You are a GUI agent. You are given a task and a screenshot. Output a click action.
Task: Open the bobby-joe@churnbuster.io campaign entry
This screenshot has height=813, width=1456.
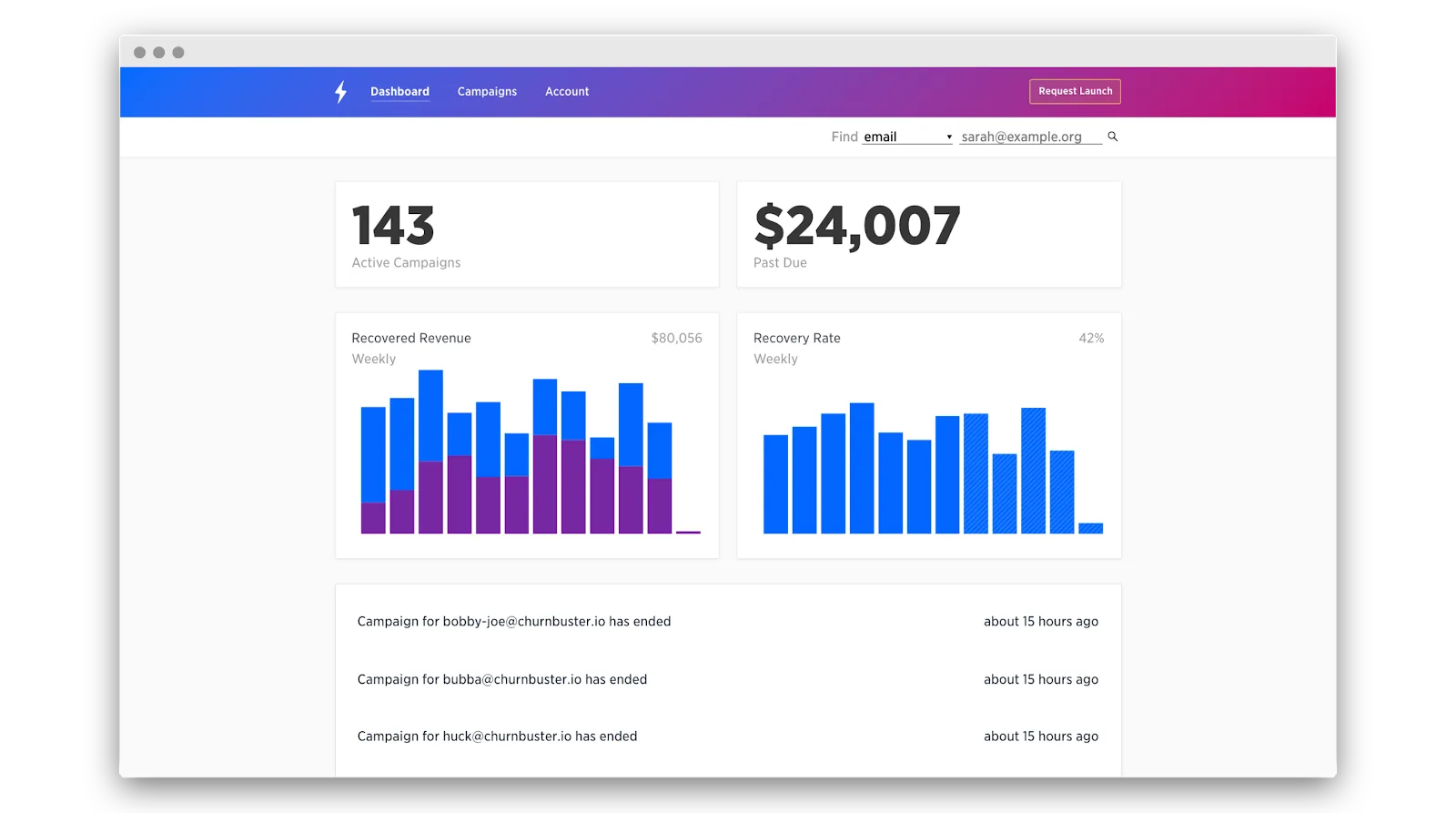(x=728, y=622)
